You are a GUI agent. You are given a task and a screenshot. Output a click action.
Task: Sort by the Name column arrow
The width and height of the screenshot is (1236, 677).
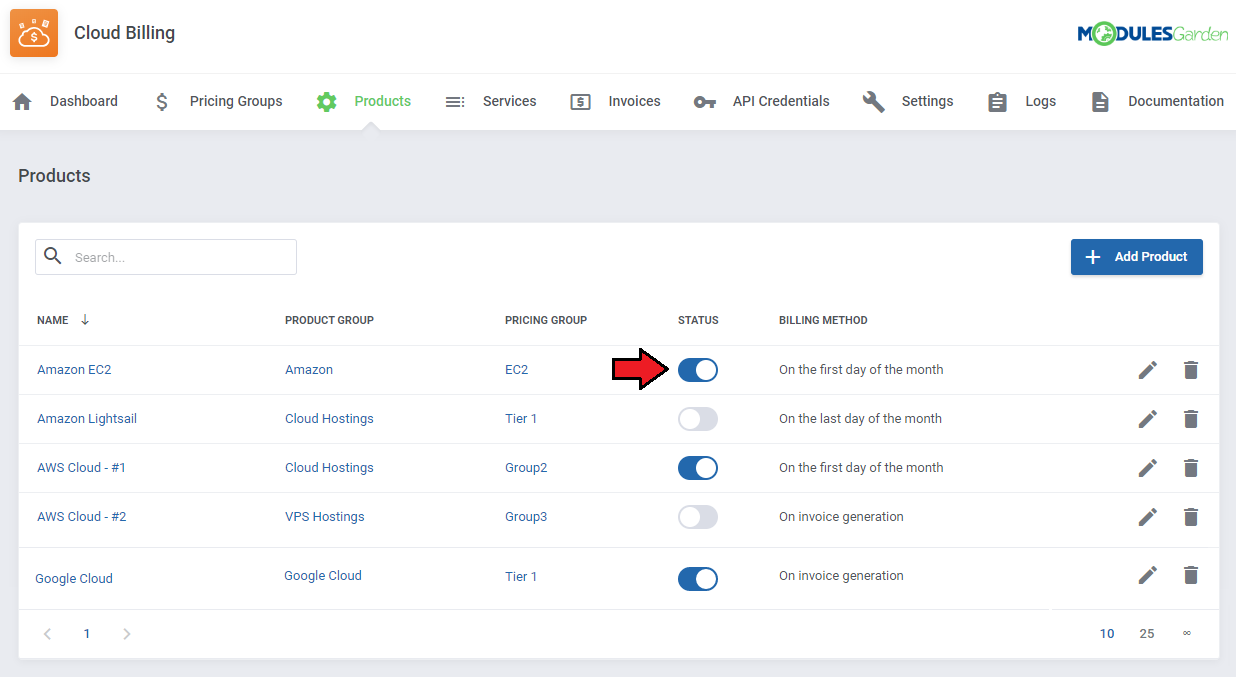point(85,320)
